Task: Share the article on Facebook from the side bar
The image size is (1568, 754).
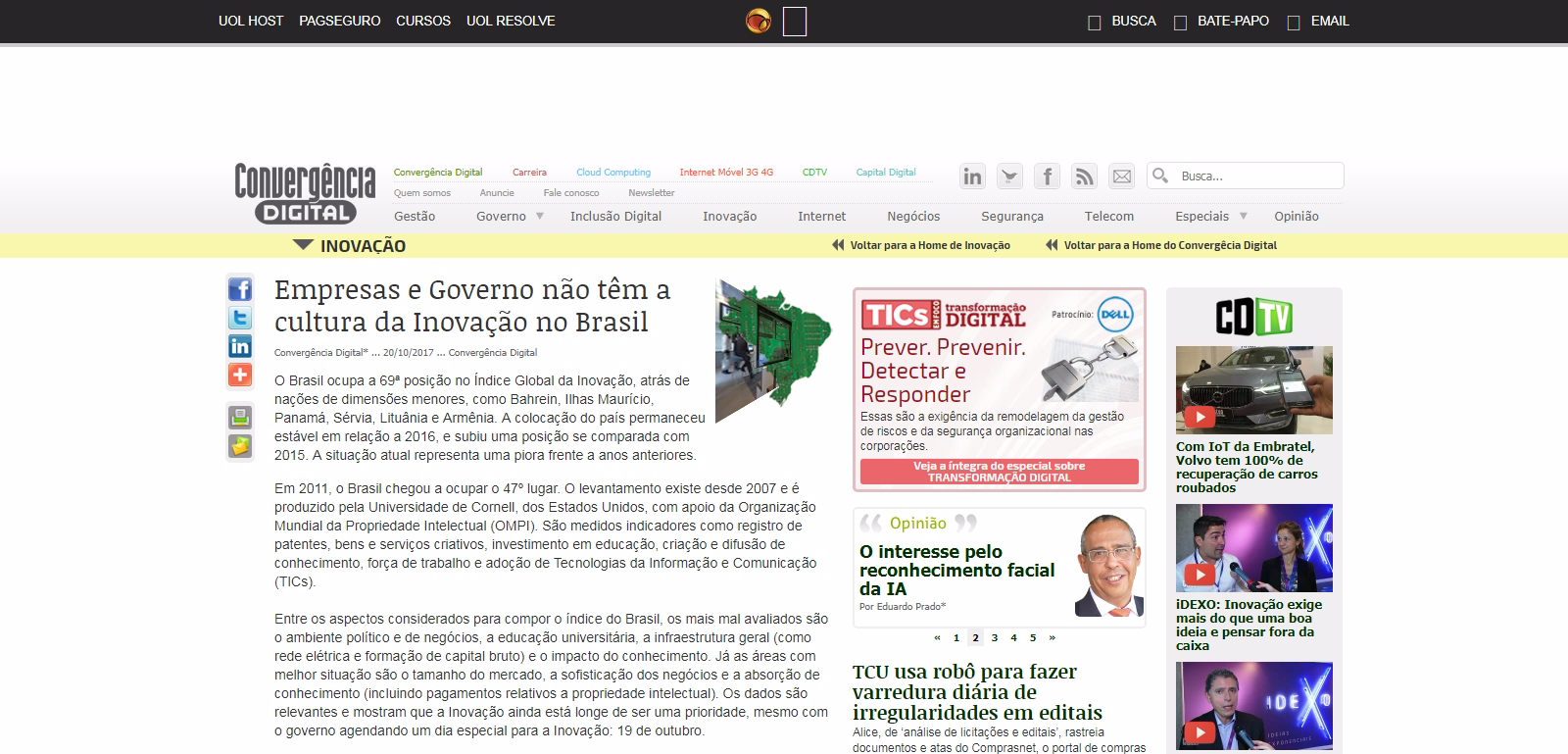Action: tap(240, 289)
